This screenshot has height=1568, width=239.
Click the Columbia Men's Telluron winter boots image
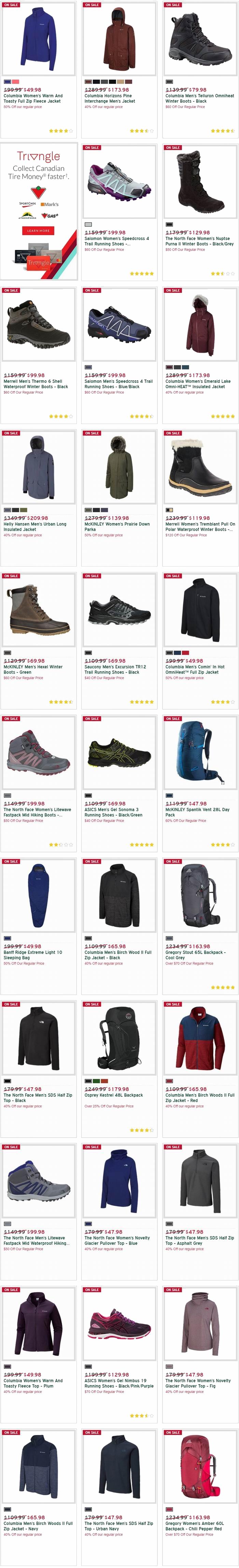[199, 38]
